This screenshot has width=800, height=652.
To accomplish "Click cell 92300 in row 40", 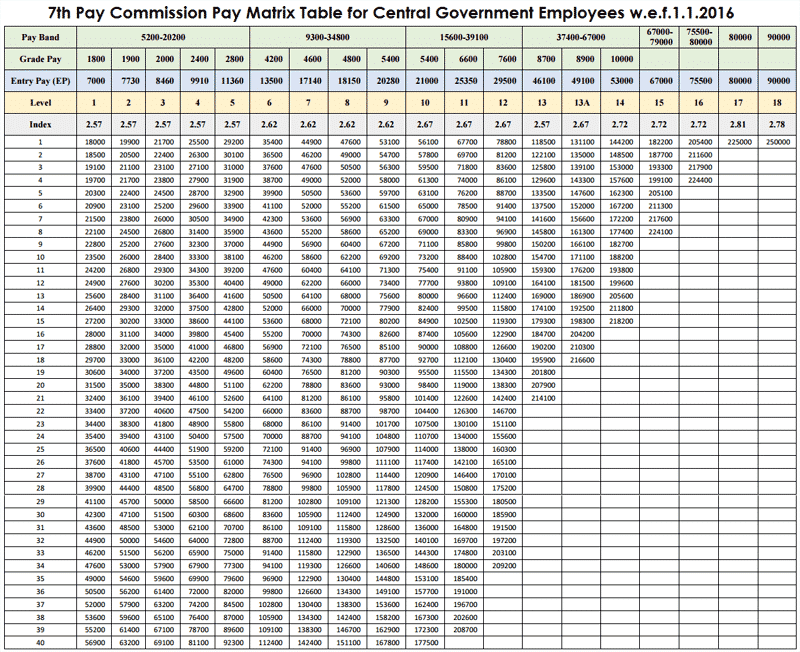I will pos(233,643).
